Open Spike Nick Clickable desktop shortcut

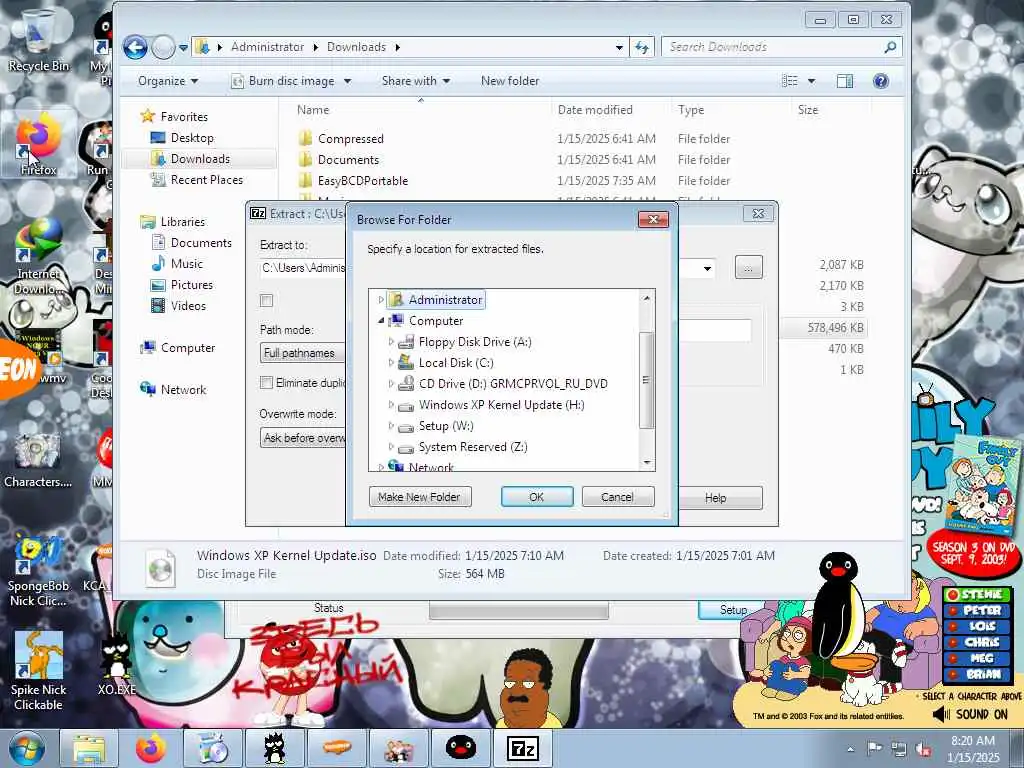click(x=38, y=671)
